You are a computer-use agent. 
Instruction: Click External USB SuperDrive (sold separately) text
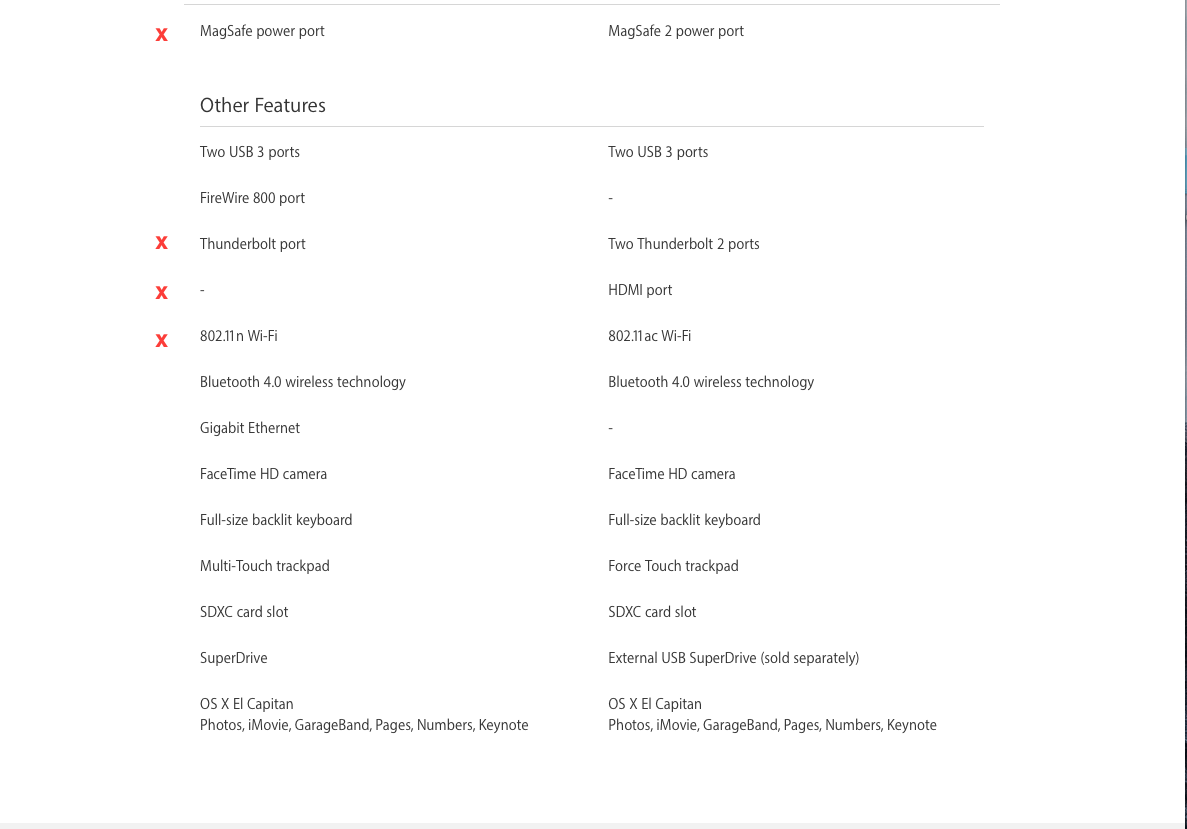[733, 658]
